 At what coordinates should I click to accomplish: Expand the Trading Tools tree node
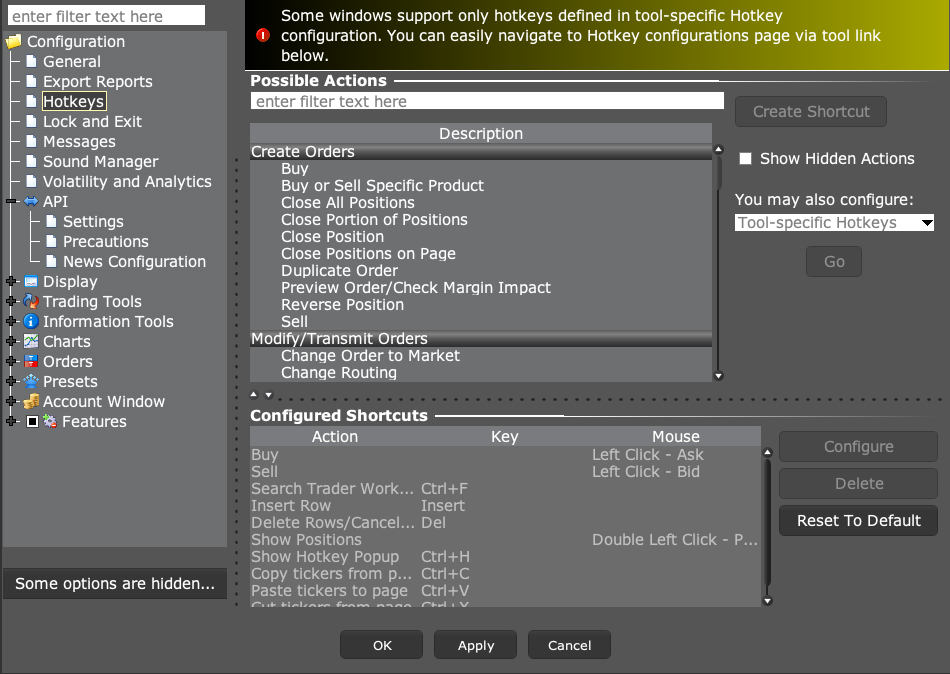(11, 301)
